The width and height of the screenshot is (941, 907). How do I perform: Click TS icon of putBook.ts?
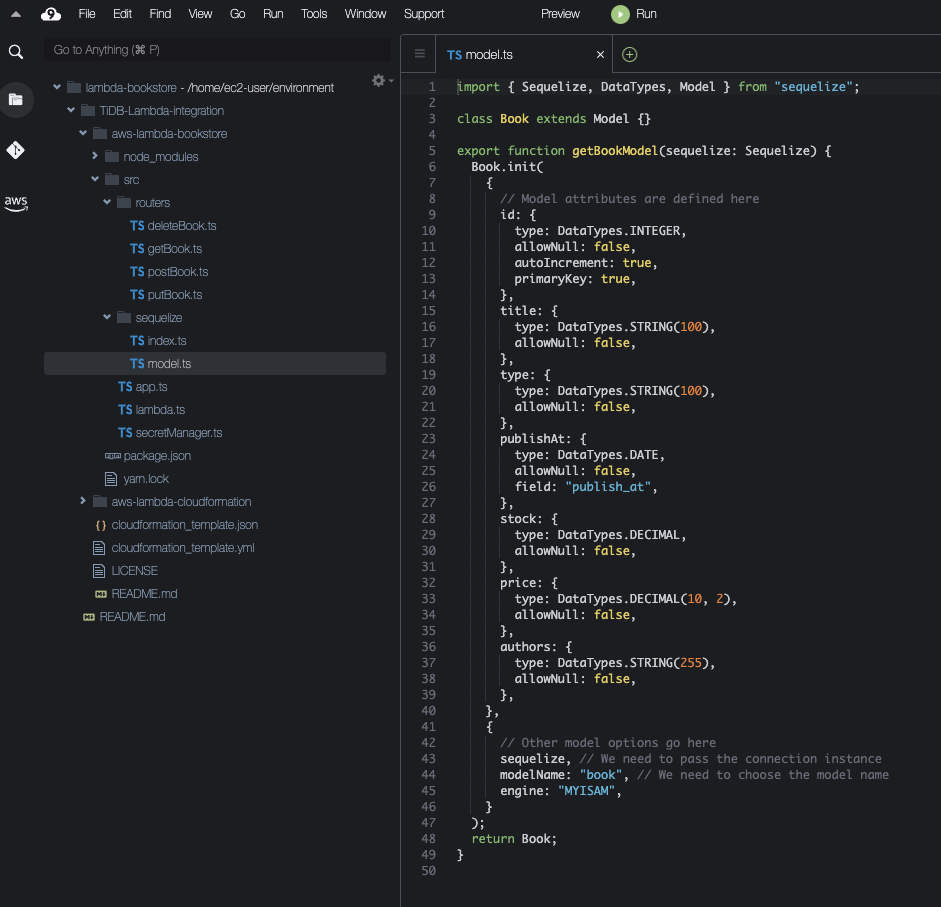tap(137, 295)
